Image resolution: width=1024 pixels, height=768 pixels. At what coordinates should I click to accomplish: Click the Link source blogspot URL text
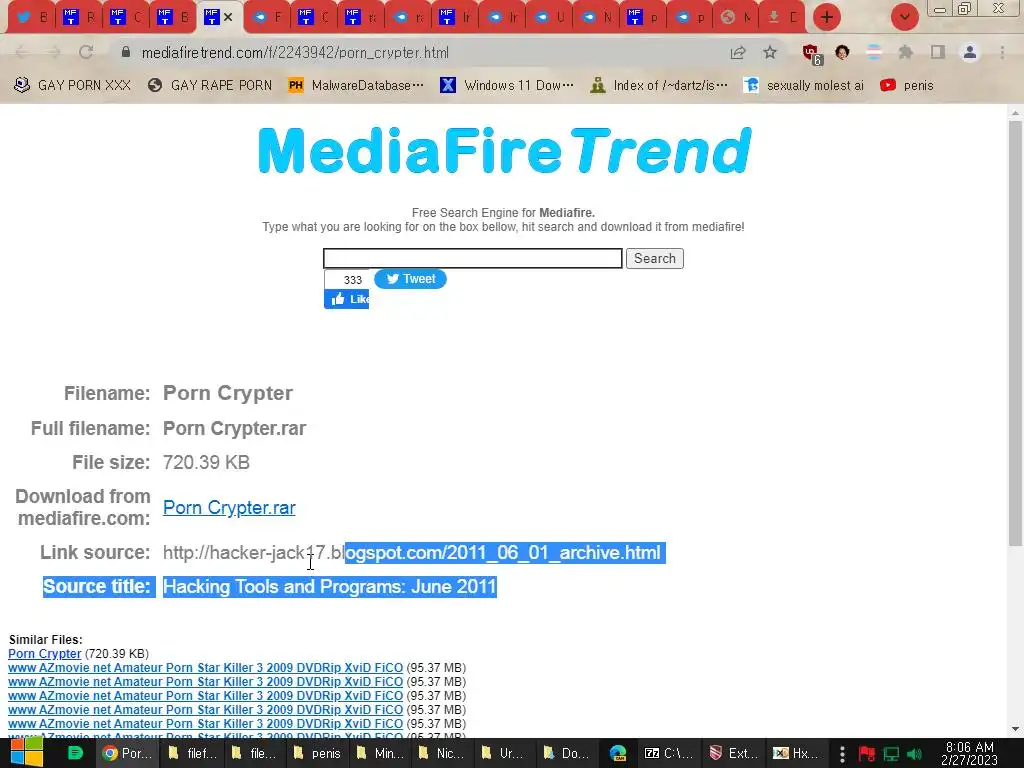point(411,552)
